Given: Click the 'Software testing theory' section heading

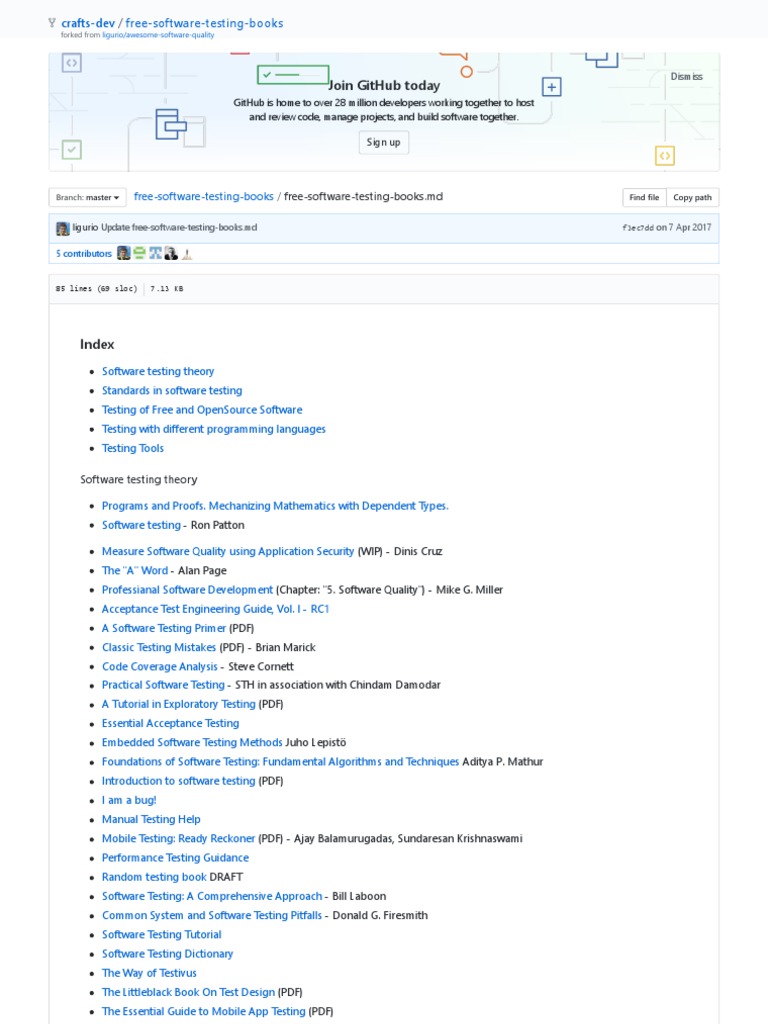Looking at the screenshot, I should [x=138, y=479].
